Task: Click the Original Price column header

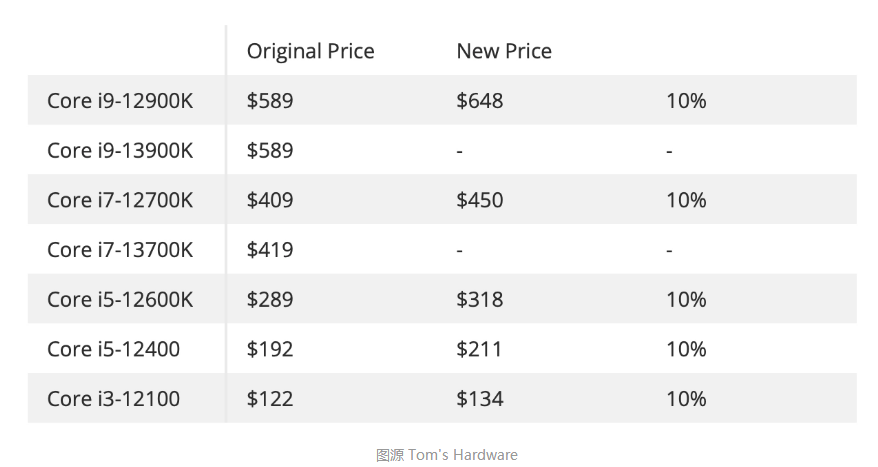Action: pyautogui.click(x=310, y=51)
